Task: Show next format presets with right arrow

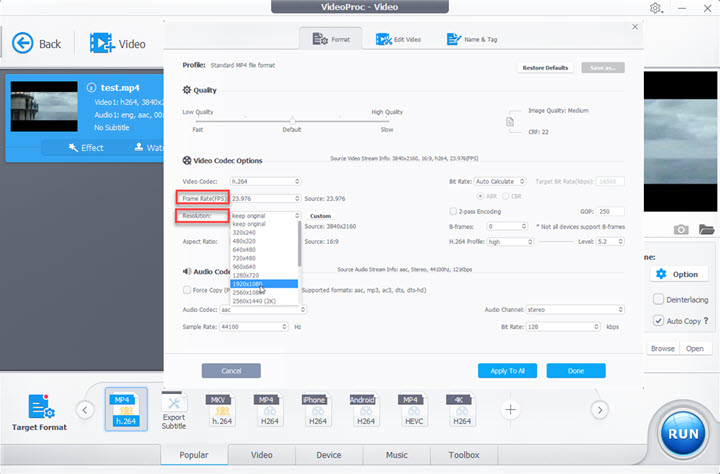Action: coord(600,410)
